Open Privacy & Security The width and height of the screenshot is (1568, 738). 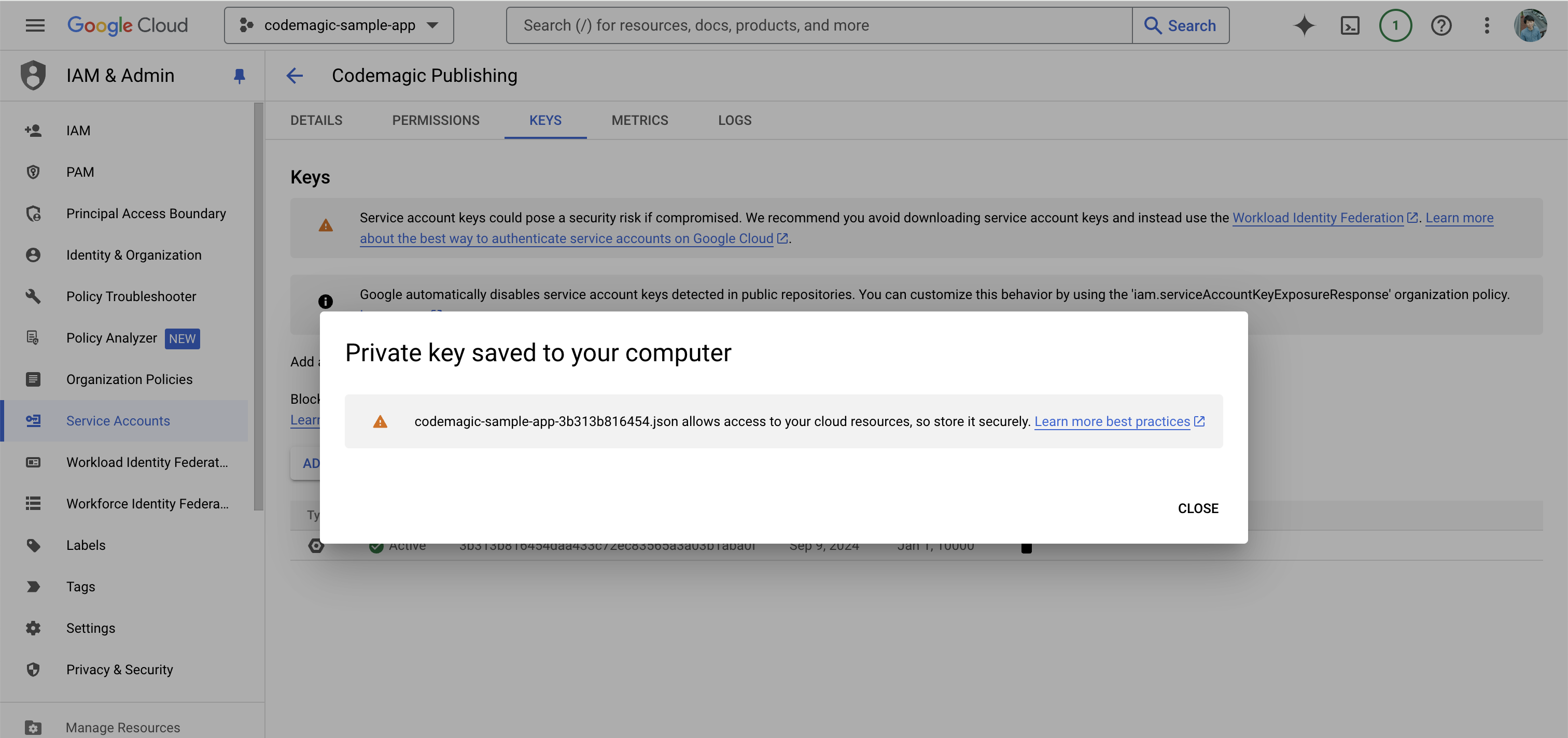(125, 669)
